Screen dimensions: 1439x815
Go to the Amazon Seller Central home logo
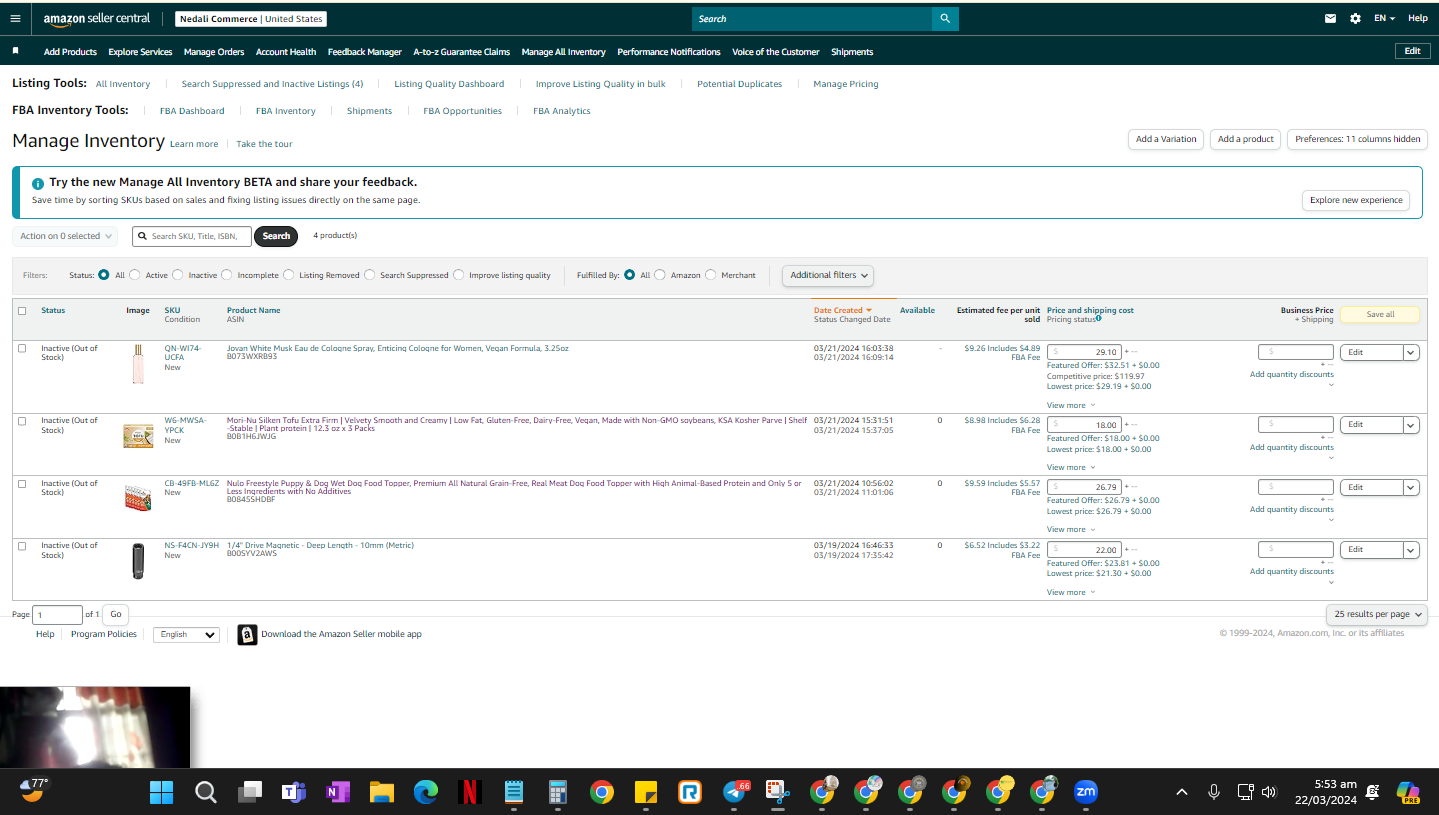coord(97,18)
